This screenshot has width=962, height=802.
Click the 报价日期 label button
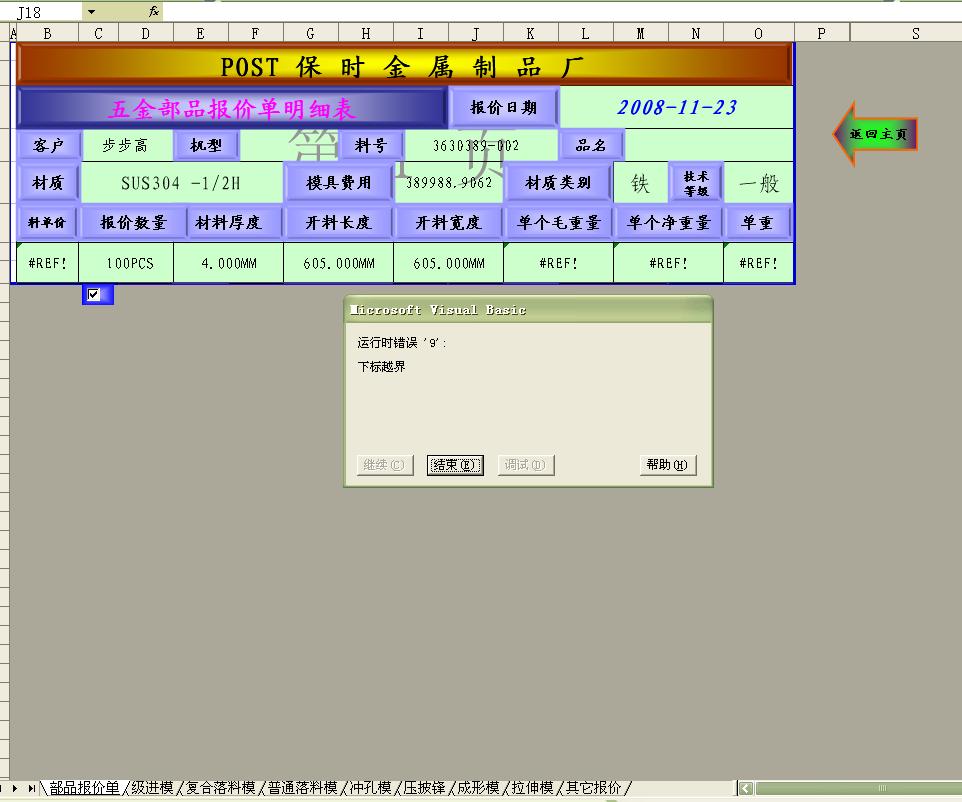503,107
